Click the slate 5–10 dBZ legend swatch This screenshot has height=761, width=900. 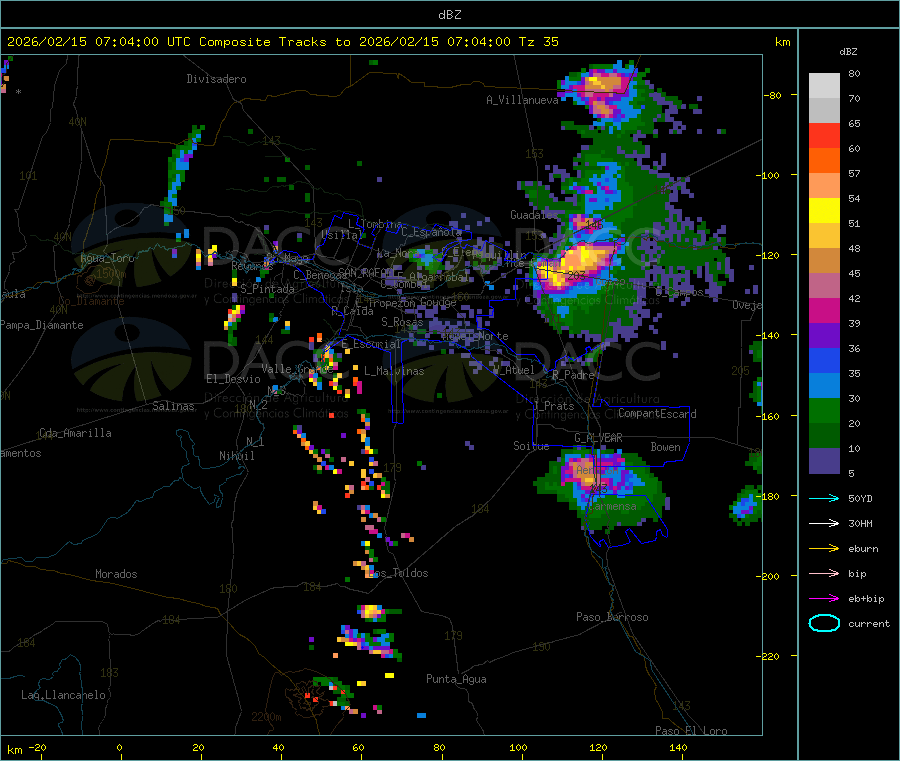click(824, 461)
